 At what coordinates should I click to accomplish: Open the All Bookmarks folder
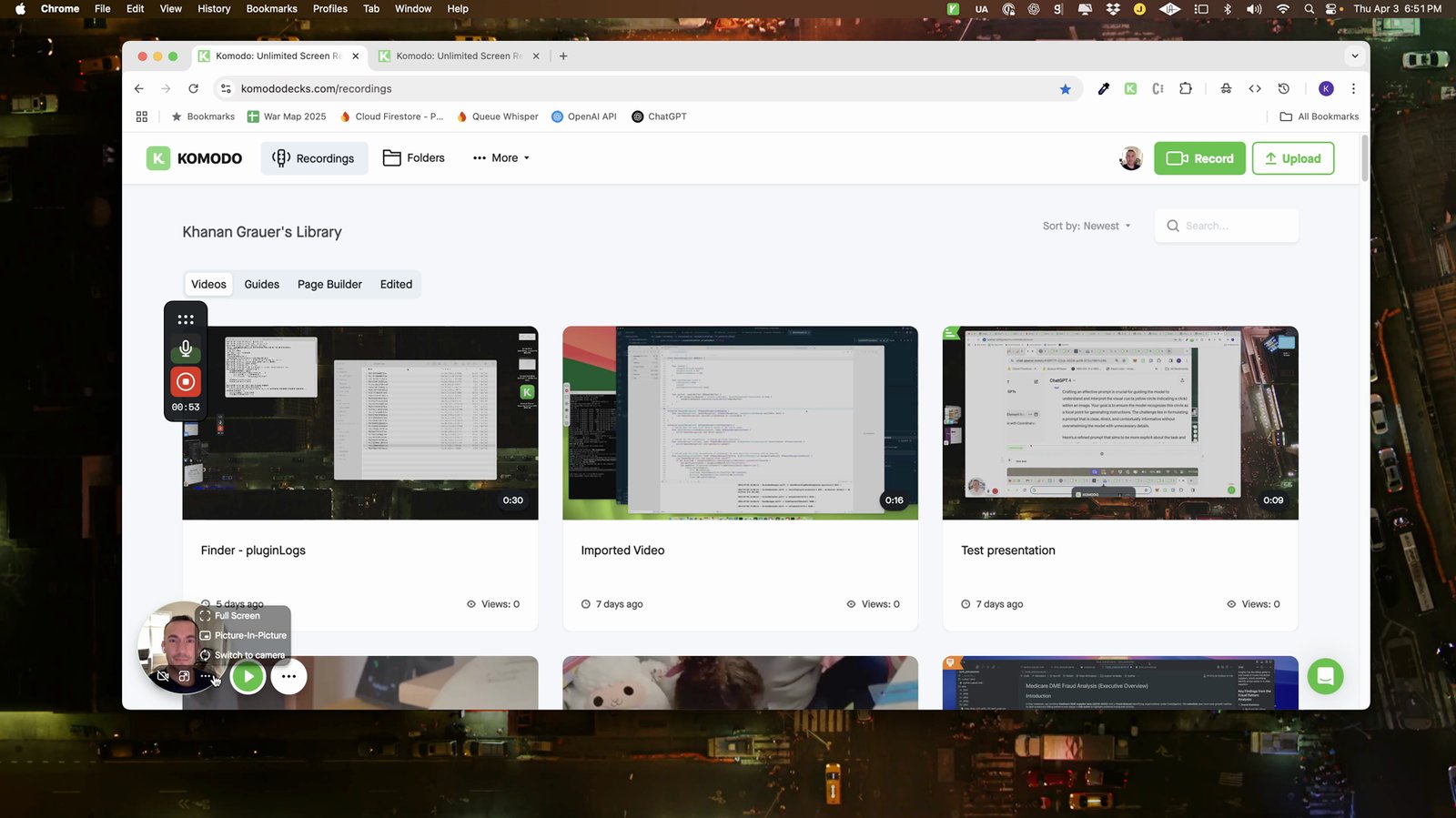[x=1319, y=116]
